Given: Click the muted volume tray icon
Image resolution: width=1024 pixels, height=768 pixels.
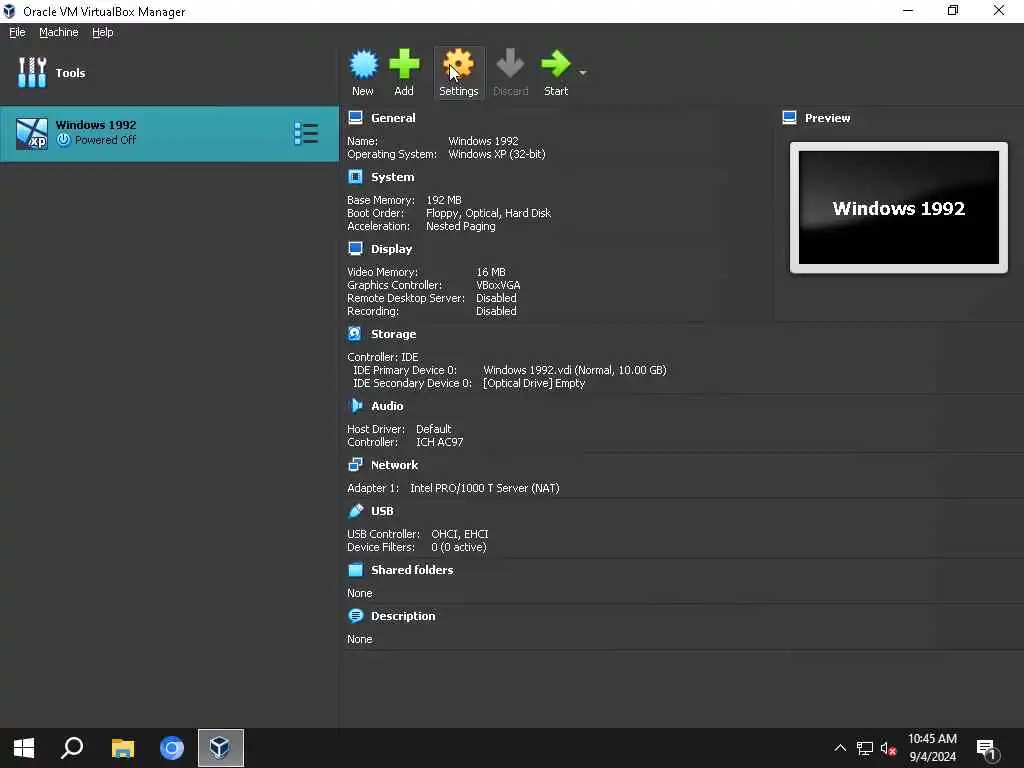Looking at the screenshot, I should coord(888,748).
